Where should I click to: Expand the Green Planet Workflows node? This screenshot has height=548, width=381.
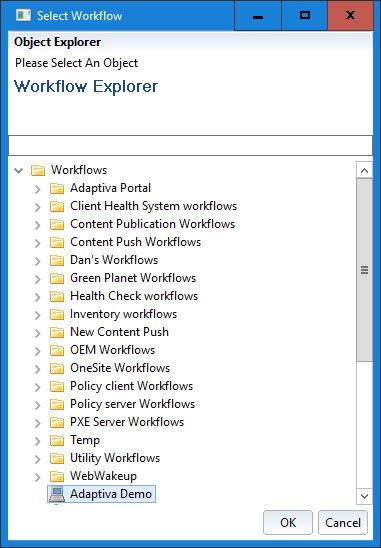[38, 279]
